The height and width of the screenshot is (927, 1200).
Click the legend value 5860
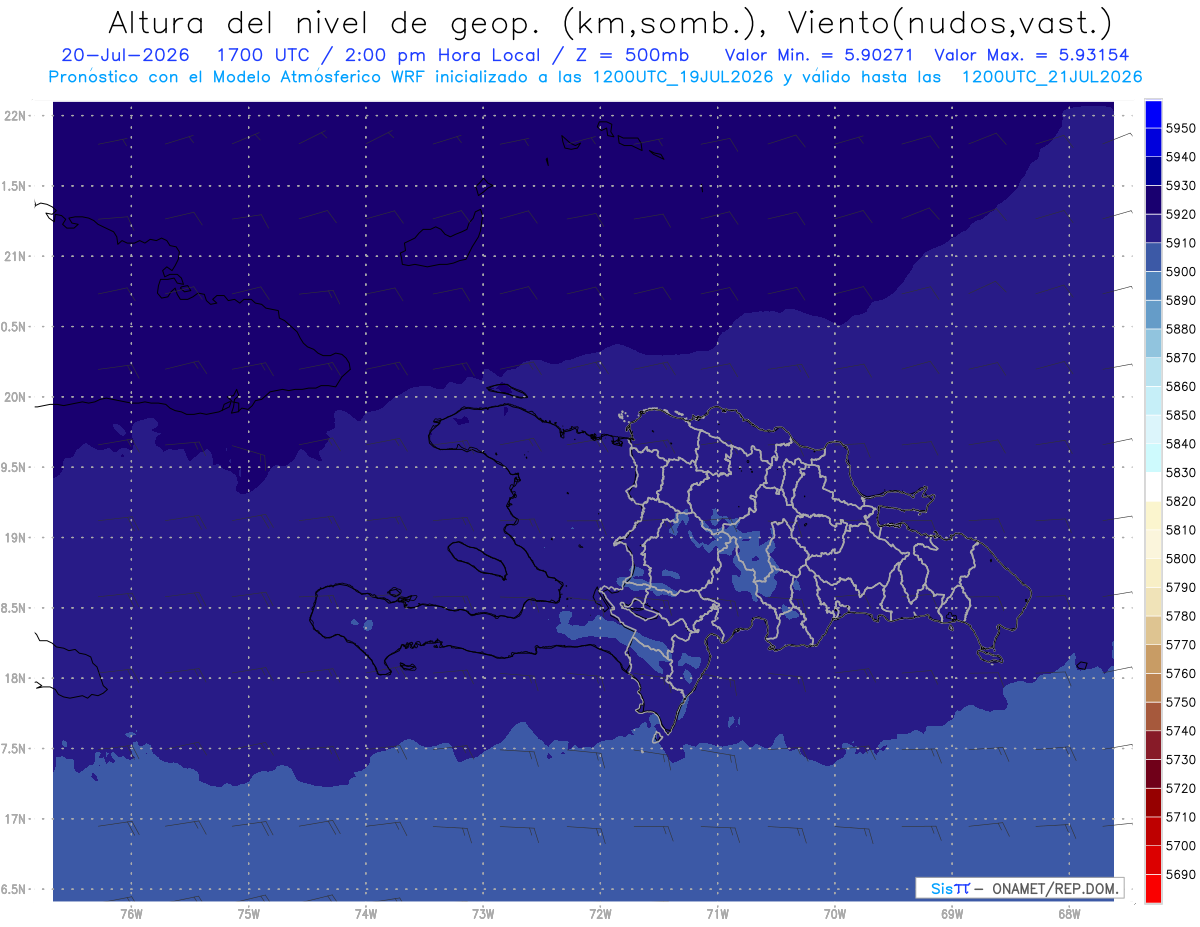point(1180,386)
